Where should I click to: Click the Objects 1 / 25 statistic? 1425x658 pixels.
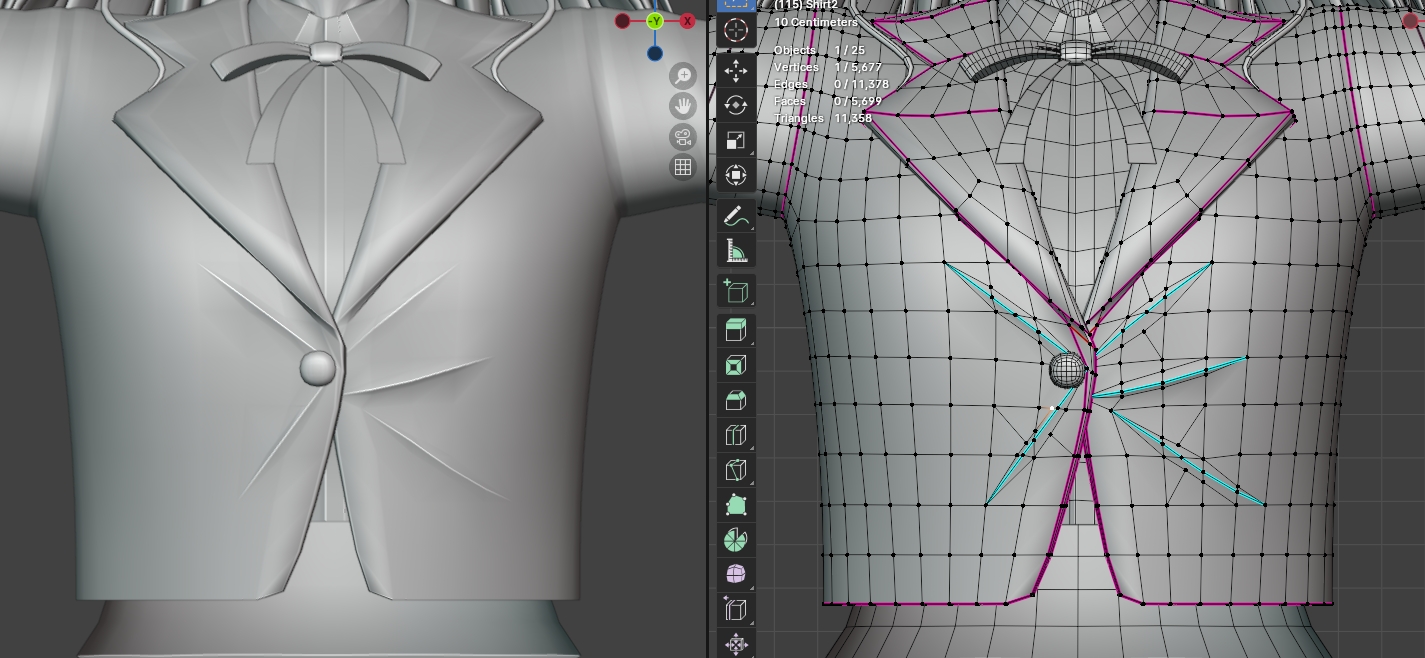[x=820, y=50]
